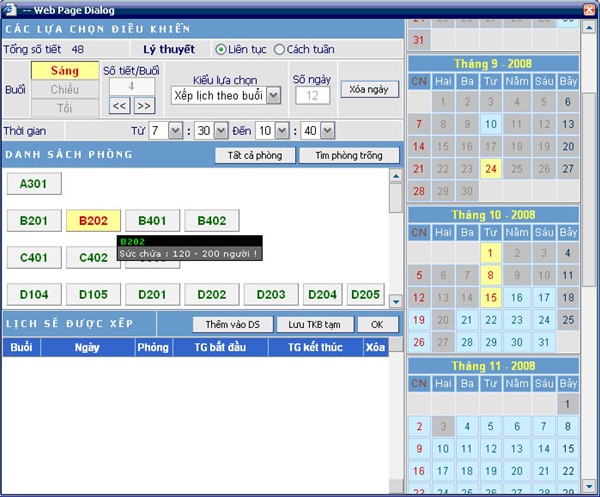The width and height of the screenshot is (600, 497).
Task: Click the "Tất cả phòng" button
Action: point(256,155)
